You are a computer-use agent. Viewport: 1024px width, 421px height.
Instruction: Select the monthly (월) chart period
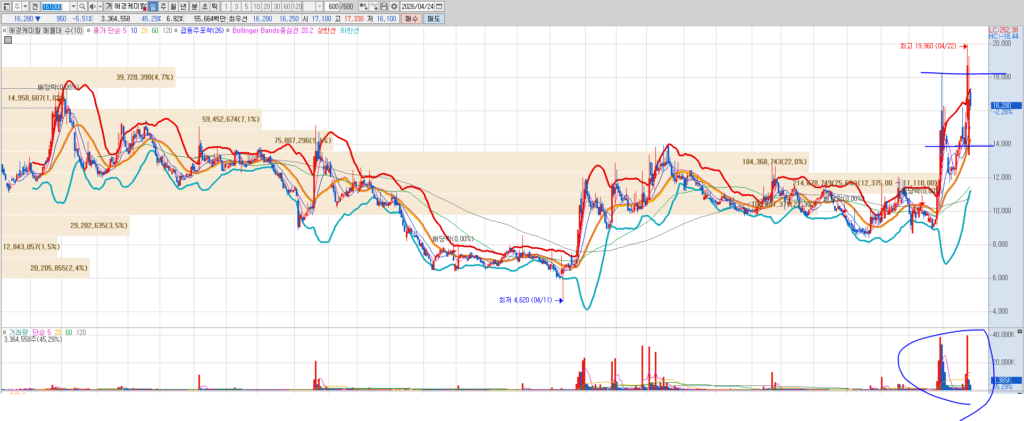[173, 7]
